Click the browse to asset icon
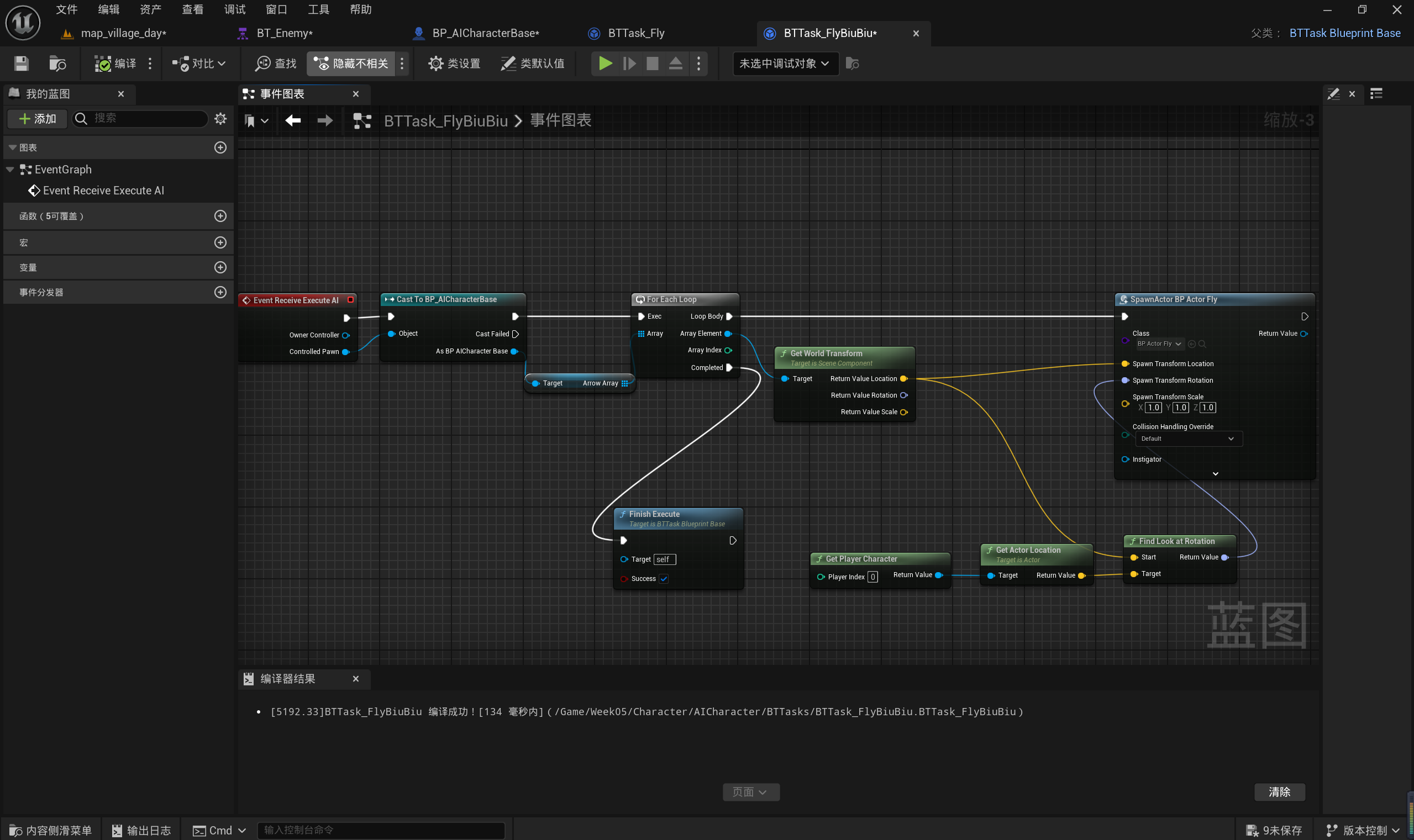 57,64
